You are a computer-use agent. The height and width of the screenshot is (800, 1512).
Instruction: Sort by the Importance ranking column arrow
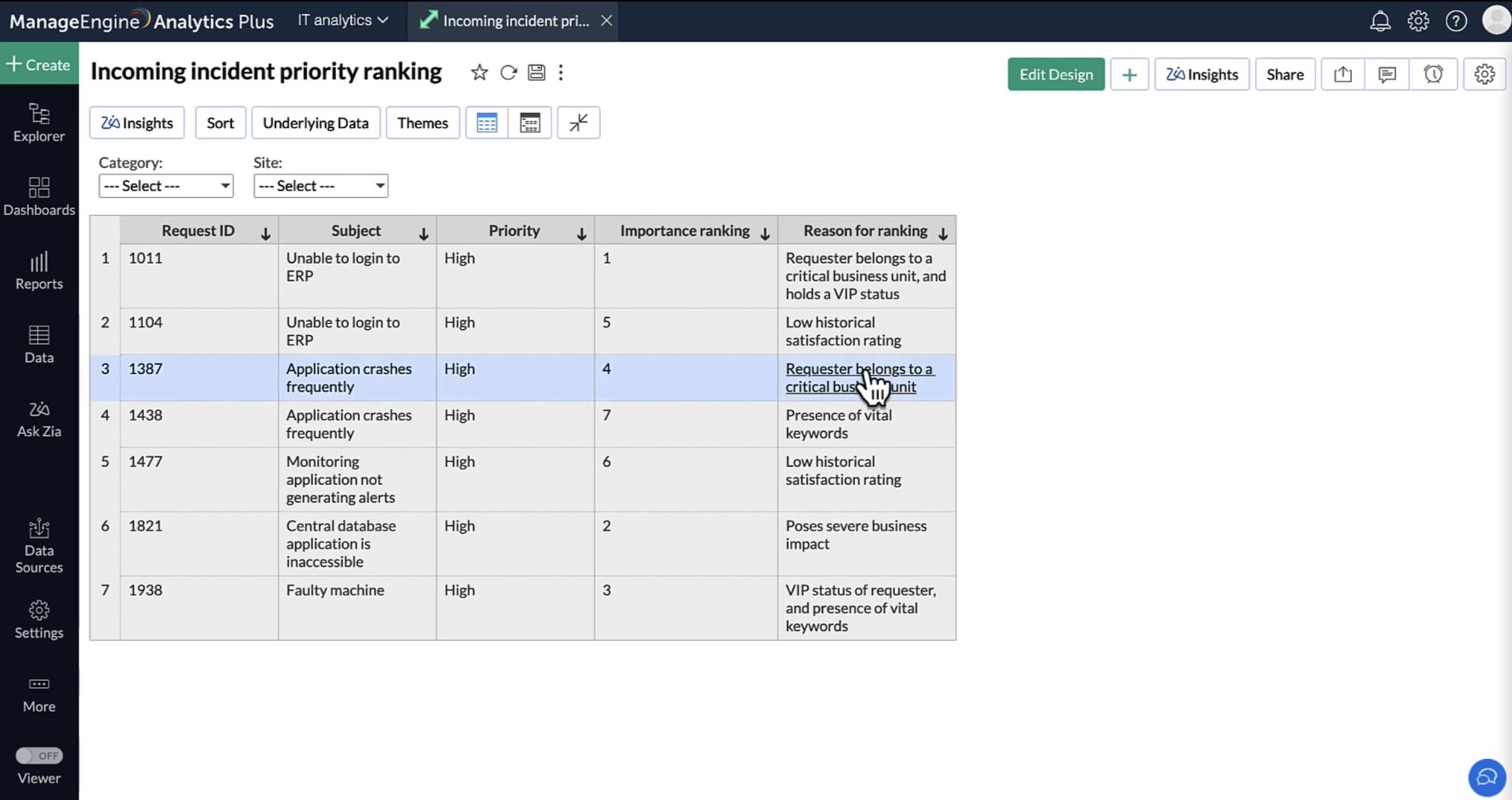[765, 233]
